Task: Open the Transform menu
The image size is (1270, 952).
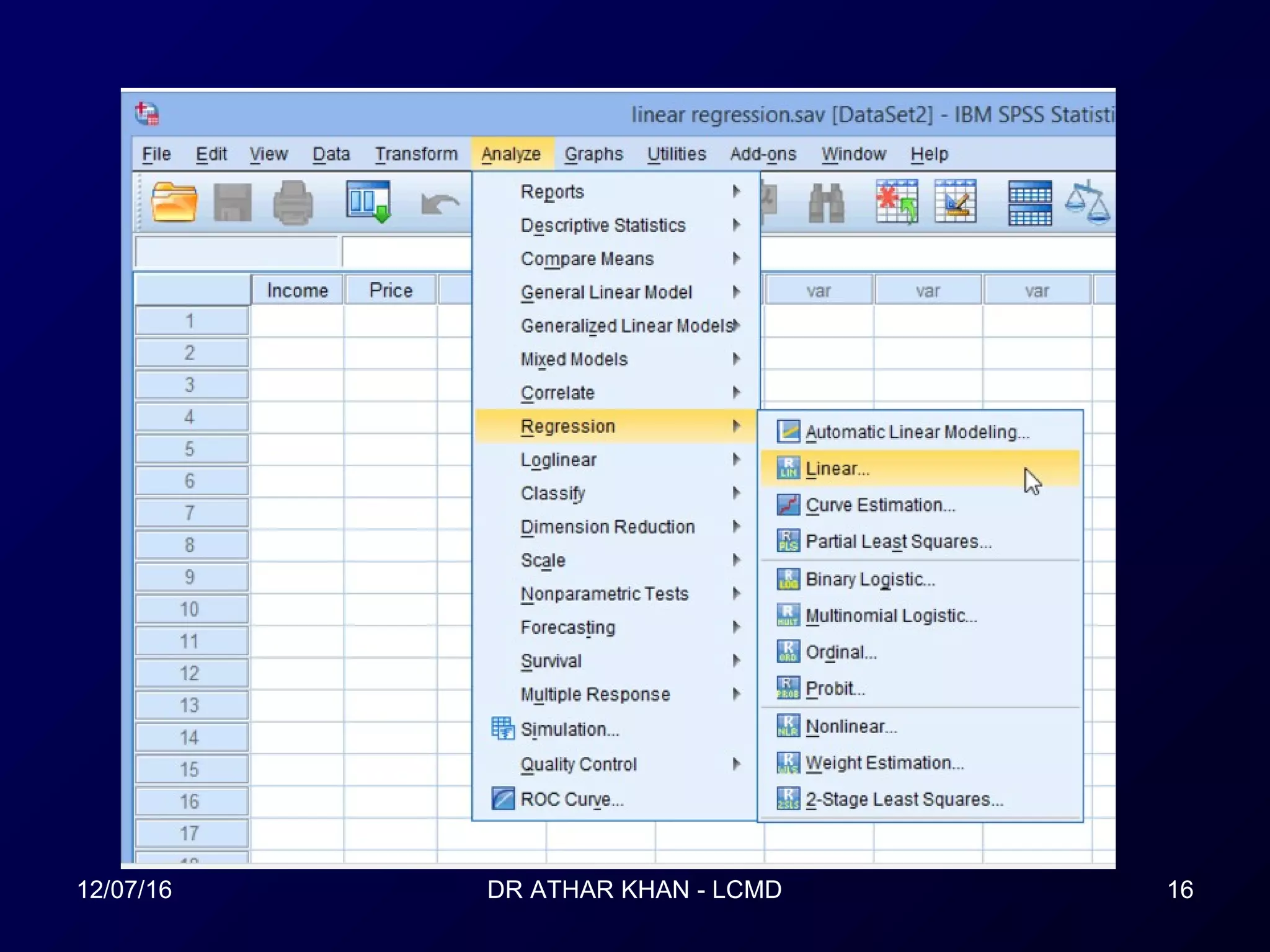Action: pos(416,154)
